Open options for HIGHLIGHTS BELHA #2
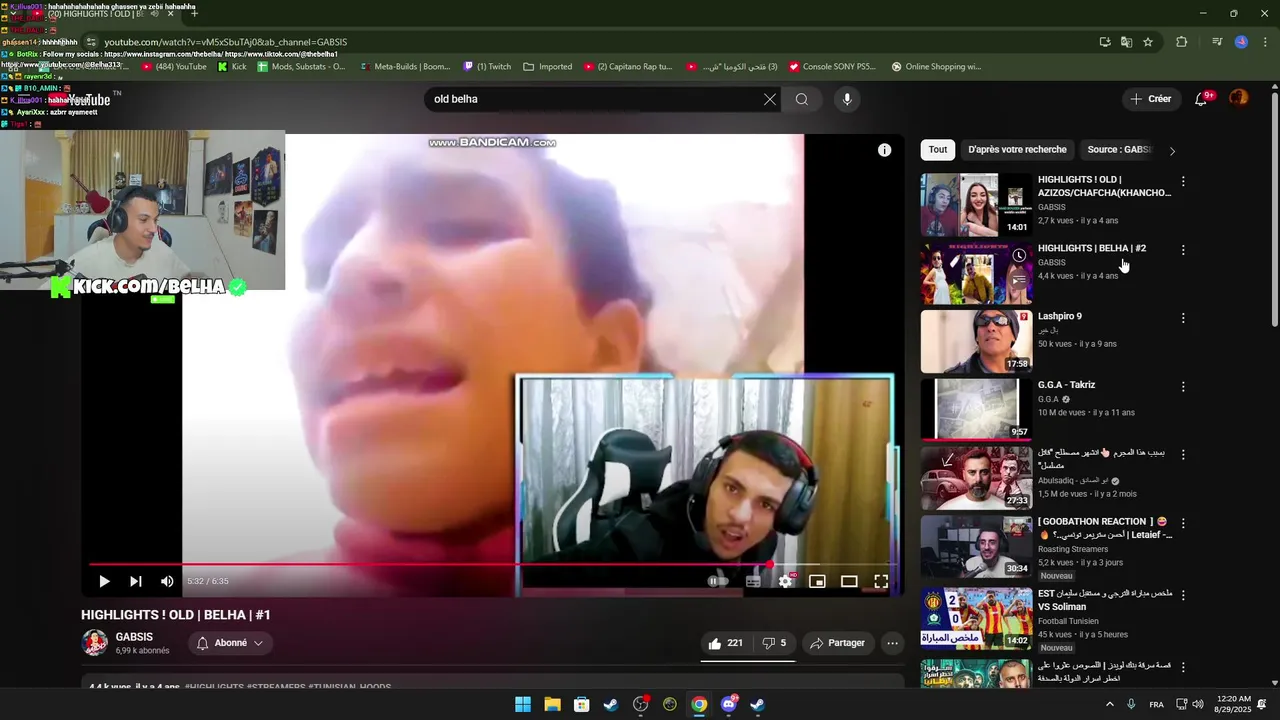This screenshot has width=1280, height=720. (x=1183, y=250)
